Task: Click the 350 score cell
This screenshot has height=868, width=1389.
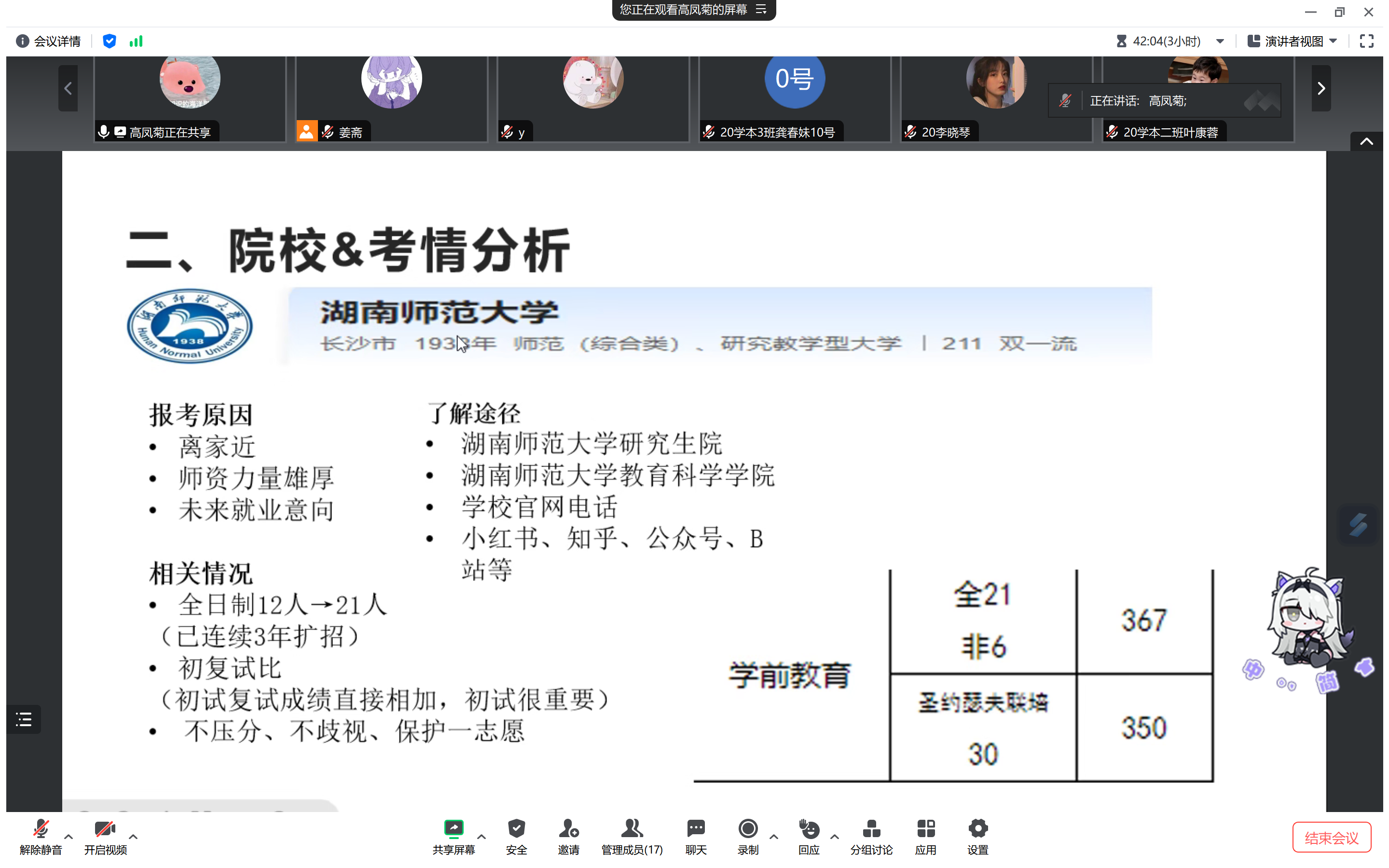Action: coord(1144,727)
